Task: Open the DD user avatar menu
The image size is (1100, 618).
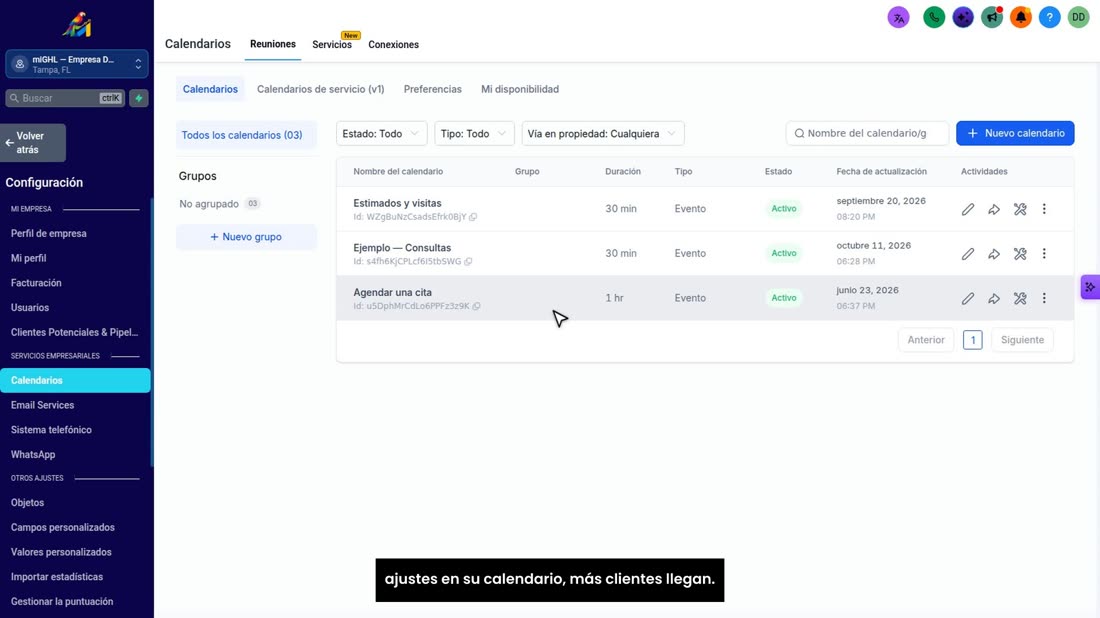Action: click(1078, 18)
